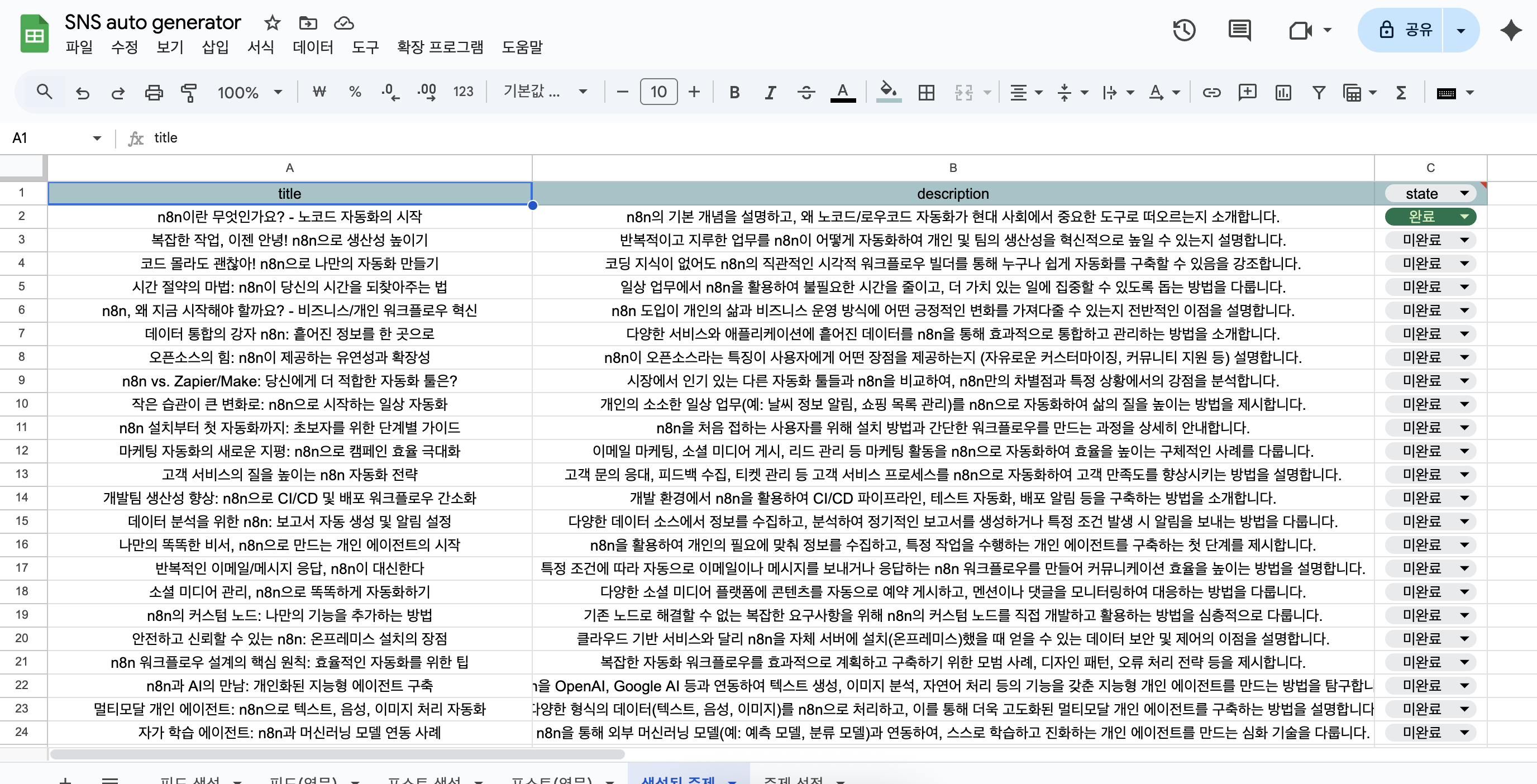Screen dimensions: 1537x784
Task: Toggle bold formatting
Action: coord(734,93)
